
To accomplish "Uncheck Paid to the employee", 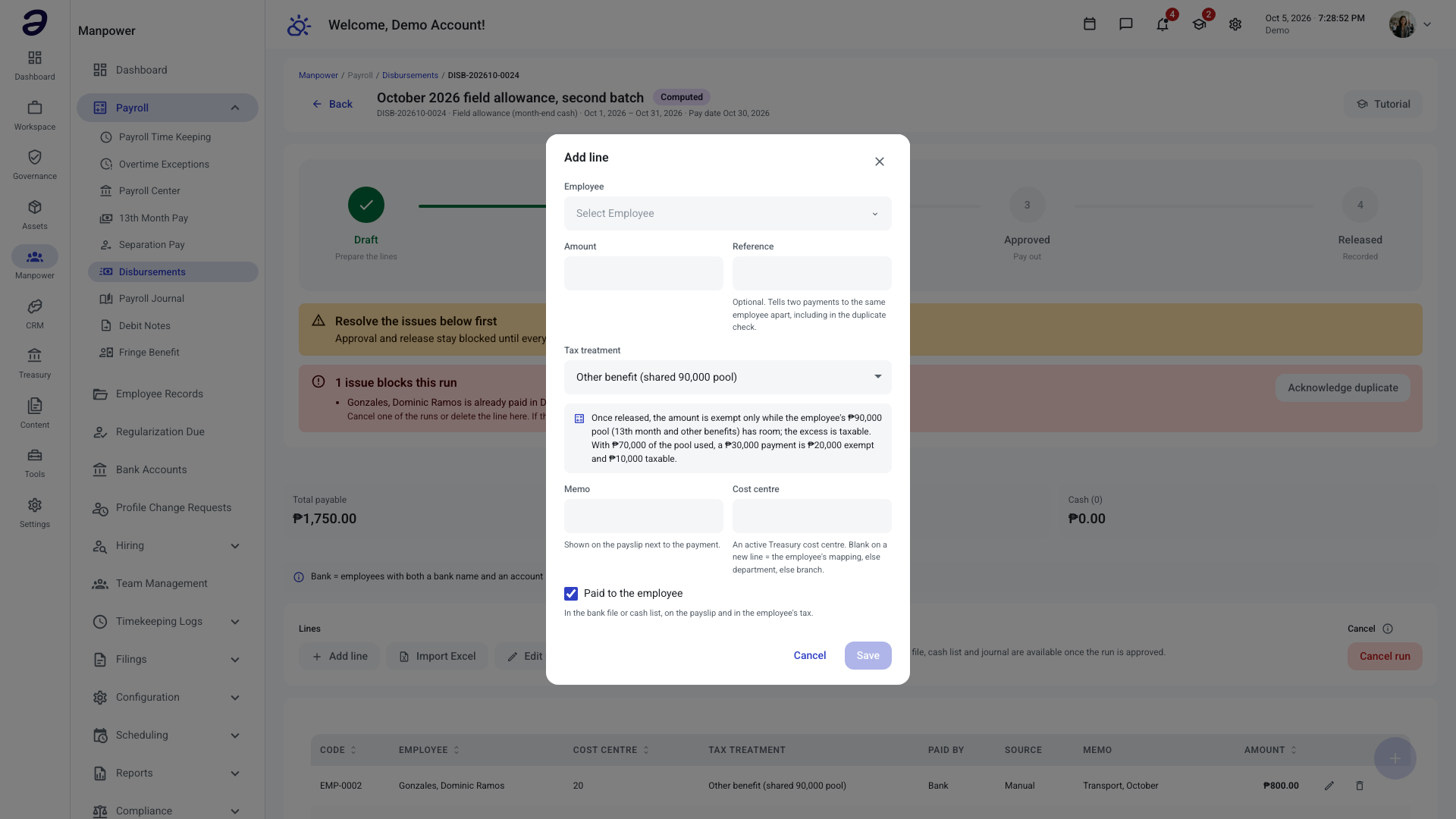I will (x=571, y=594).
